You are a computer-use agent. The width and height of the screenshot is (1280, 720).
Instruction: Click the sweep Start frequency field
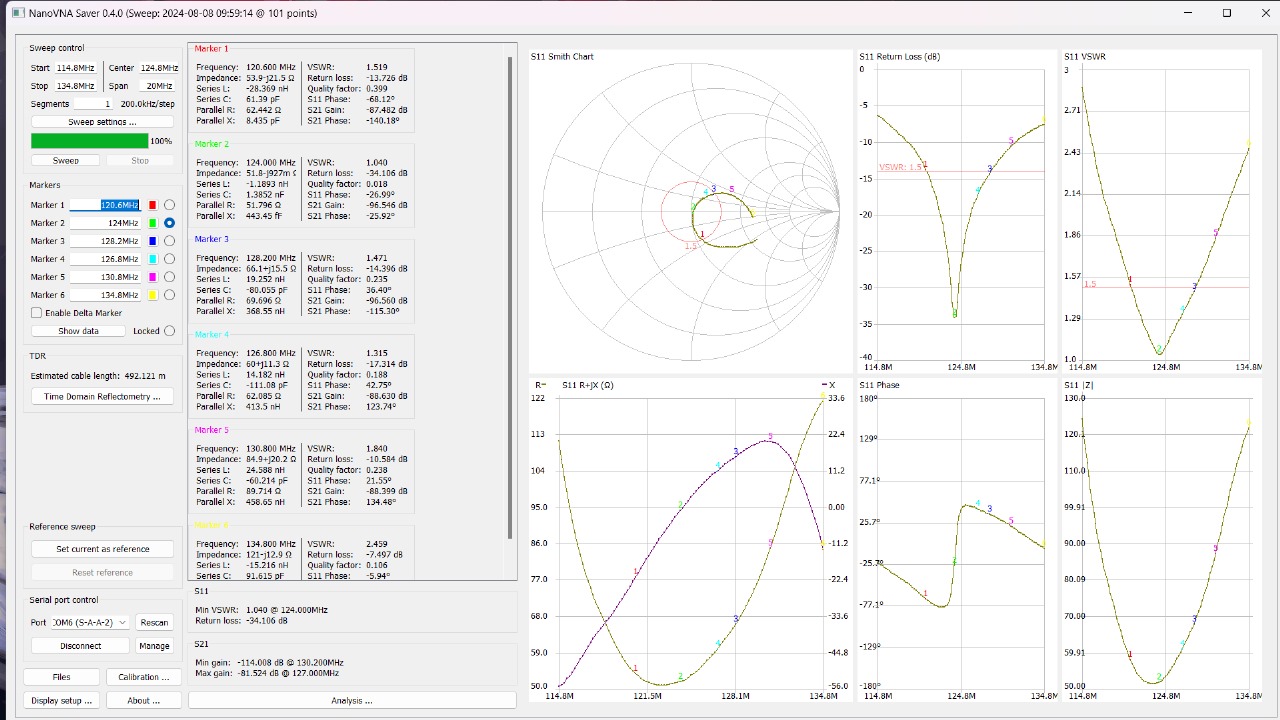pyautogui.click(x=76, y=68)
